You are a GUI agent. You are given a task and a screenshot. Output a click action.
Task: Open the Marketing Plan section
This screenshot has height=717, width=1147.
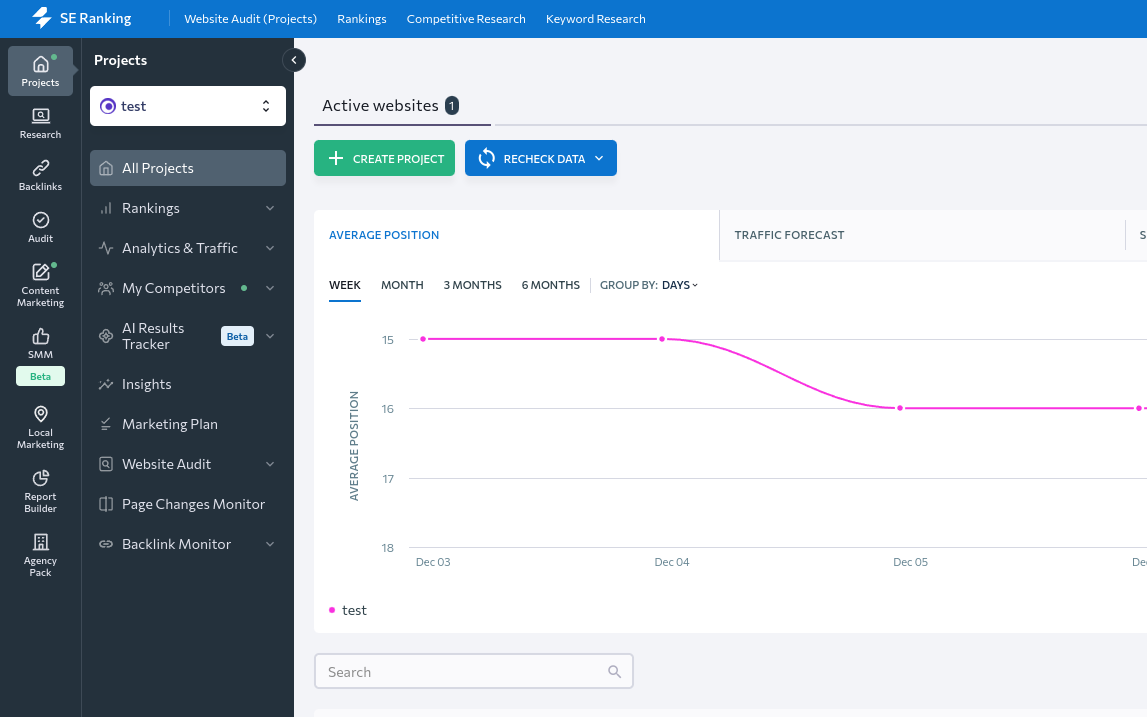click(x=170, y=424)
